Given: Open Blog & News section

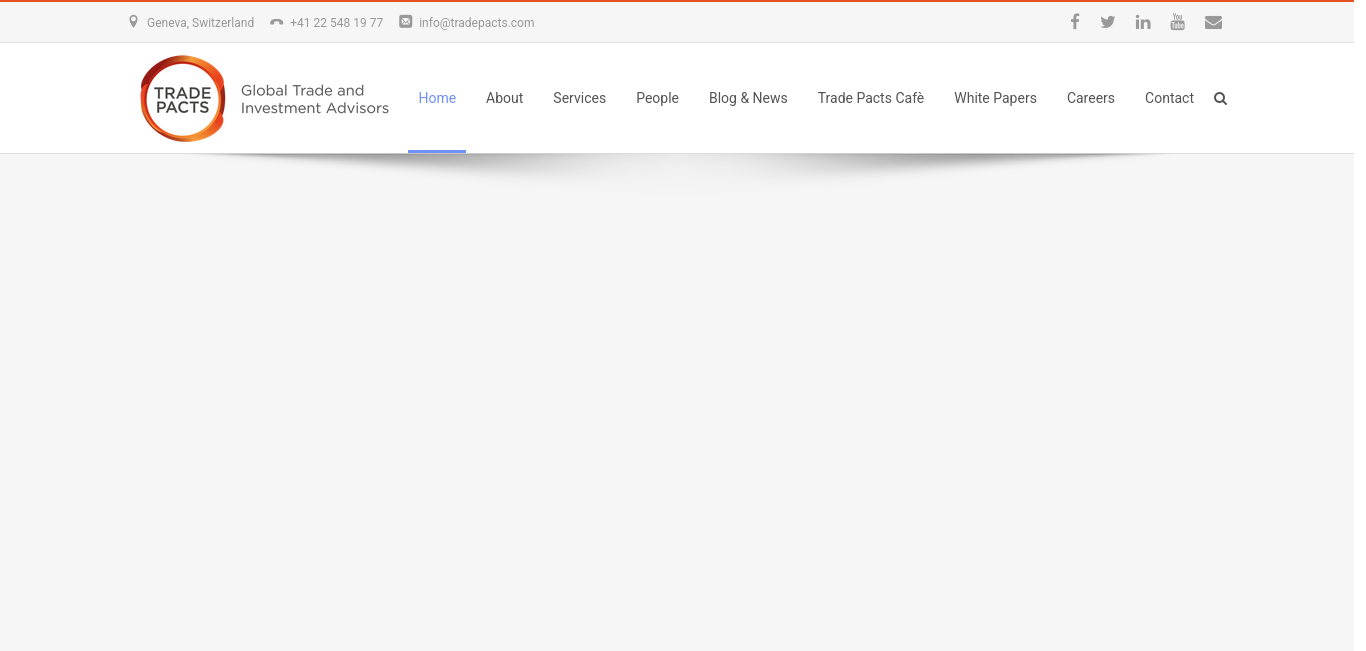Looking at the screenshot, I should (748, 98).
